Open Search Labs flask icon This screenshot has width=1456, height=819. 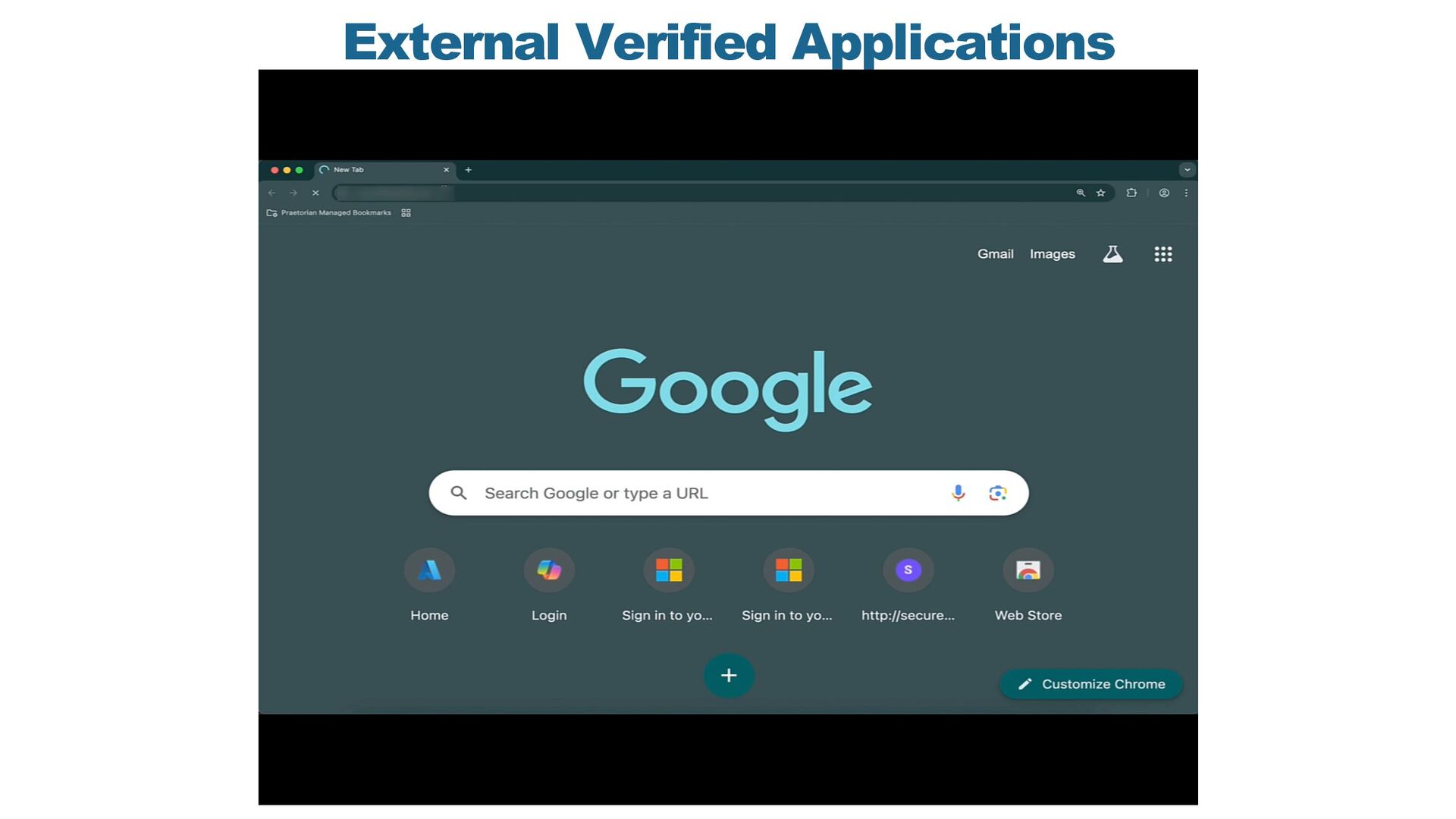tap(1112, 254)
